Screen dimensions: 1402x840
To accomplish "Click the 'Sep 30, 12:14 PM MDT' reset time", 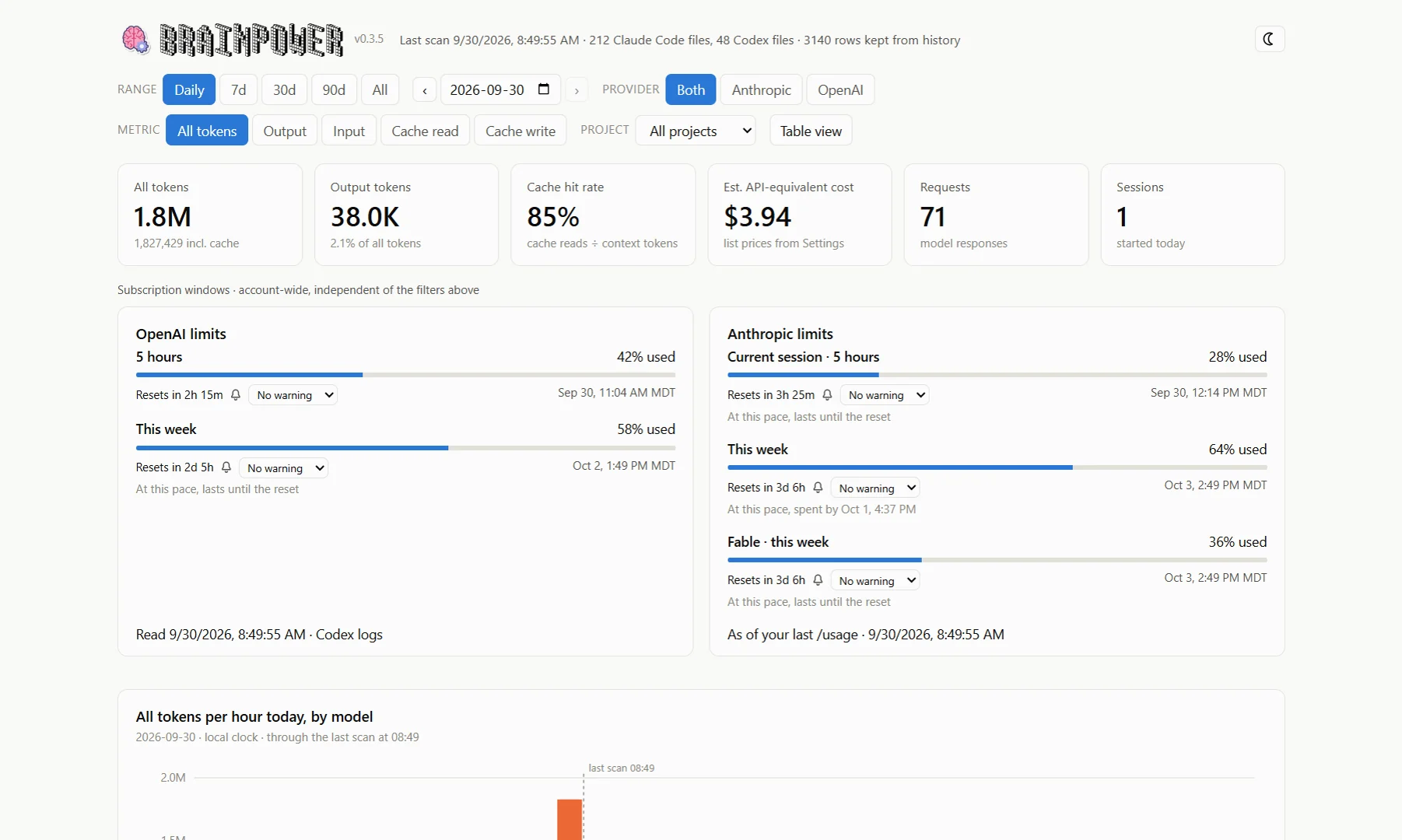I will pos(1208,393).
